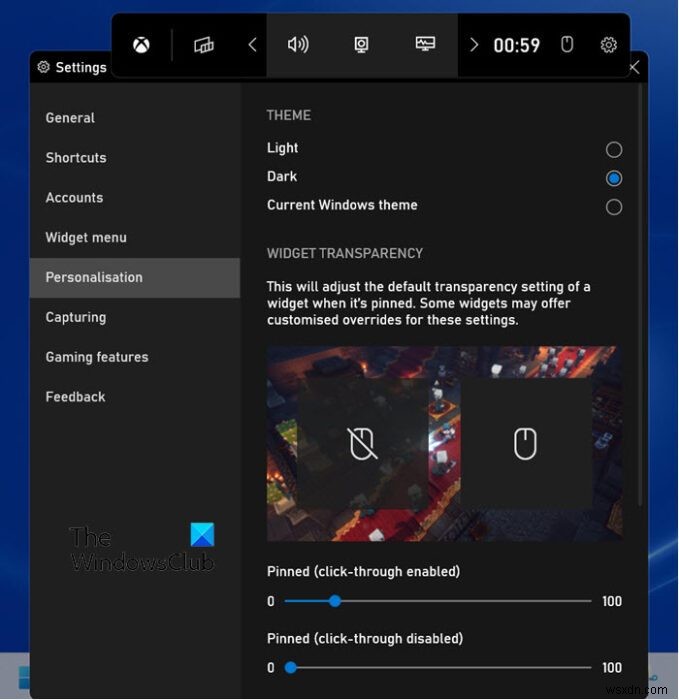Open Game Bar settings gear icon
This screenshot has width=679, height=700.
[608, 45]
